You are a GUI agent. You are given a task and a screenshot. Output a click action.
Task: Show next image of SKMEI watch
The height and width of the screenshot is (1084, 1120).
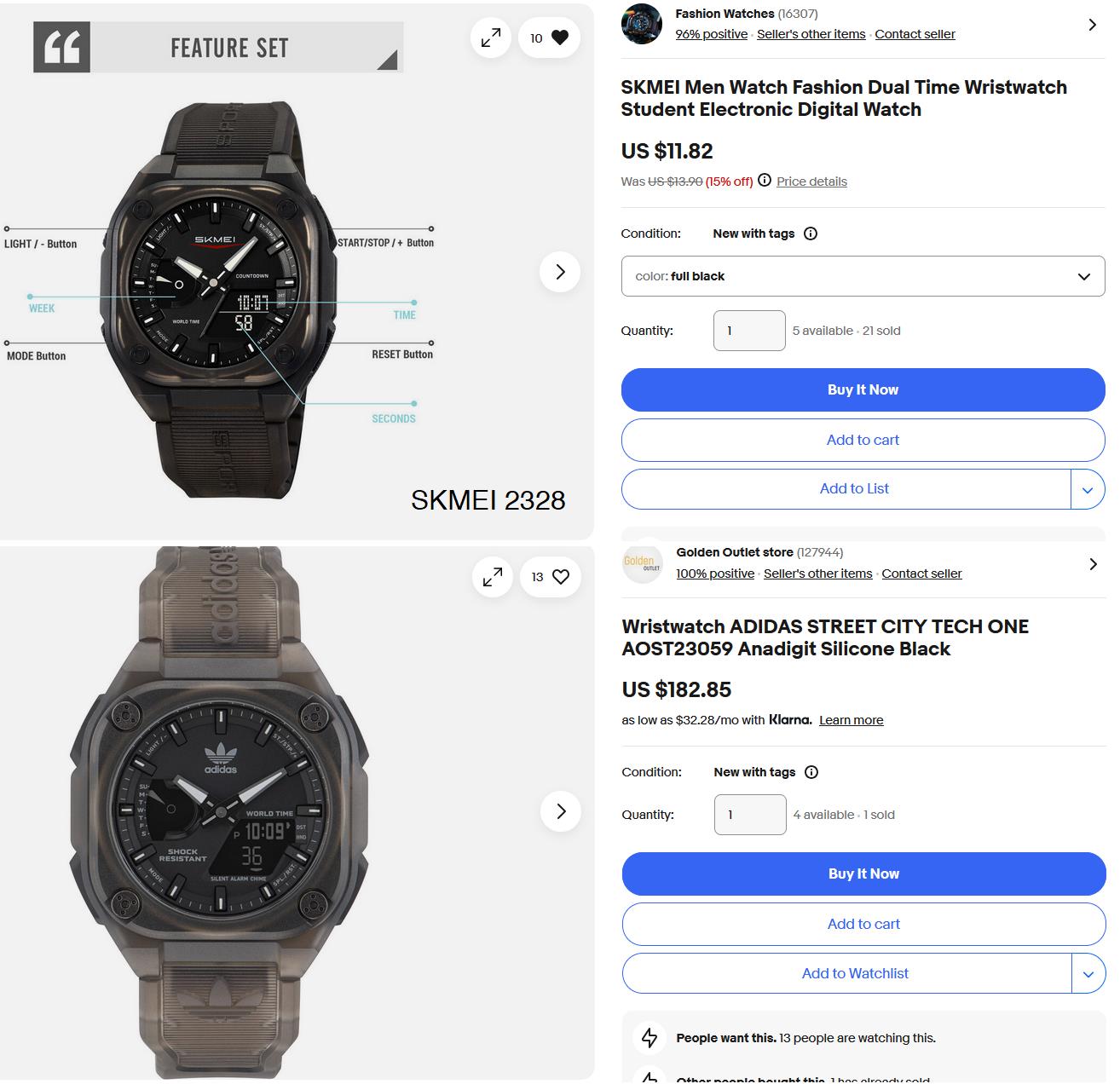(x=560, y=272)
